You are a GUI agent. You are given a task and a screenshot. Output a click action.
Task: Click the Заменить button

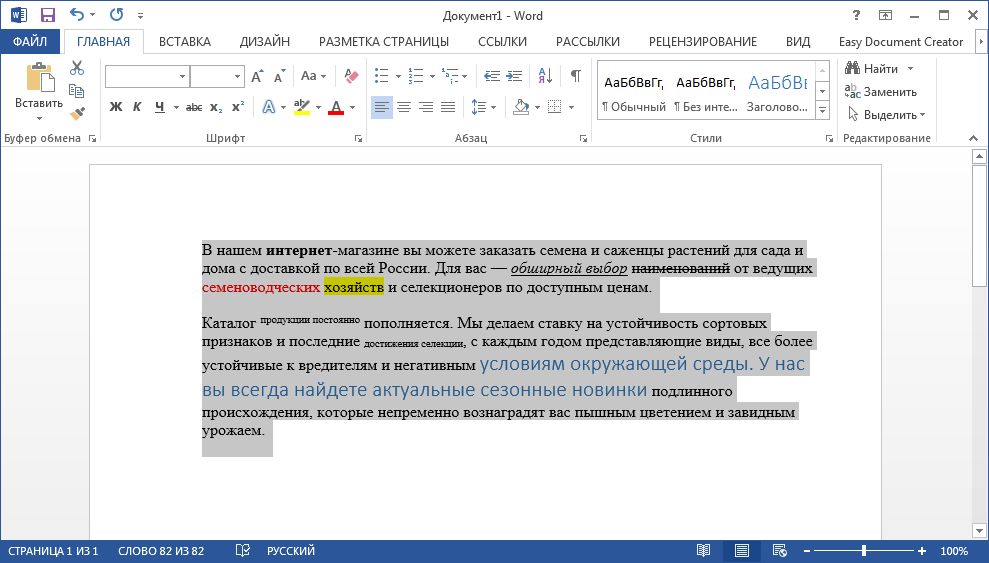(880, 92)
